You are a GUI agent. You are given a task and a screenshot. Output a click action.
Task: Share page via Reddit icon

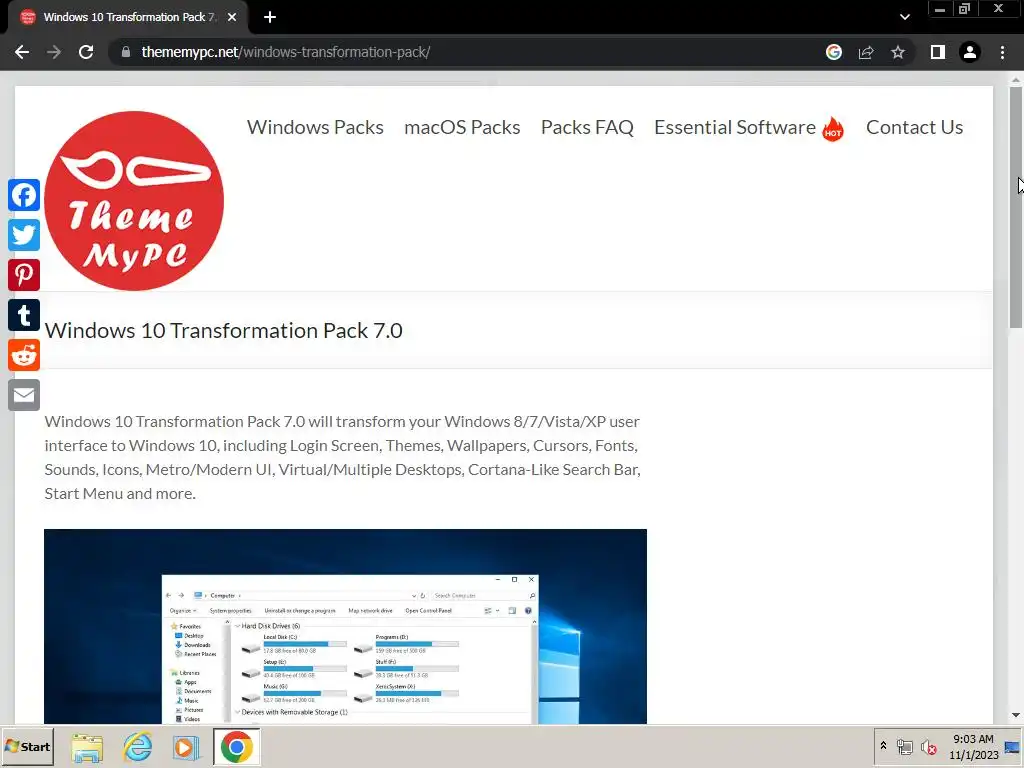click(x=24, y=355)
